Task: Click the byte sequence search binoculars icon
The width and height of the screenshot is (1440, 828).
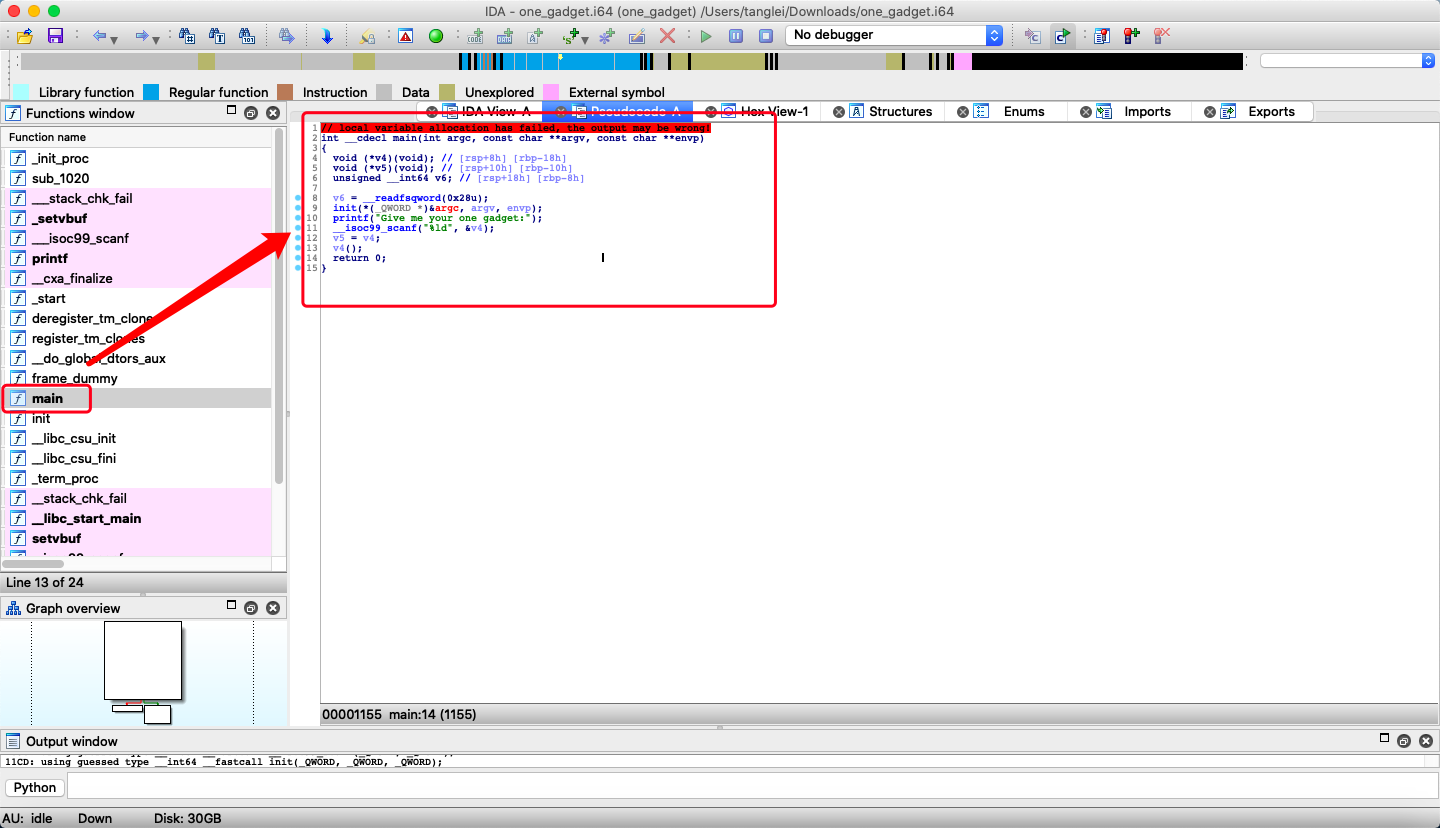Action: [247, 36]
